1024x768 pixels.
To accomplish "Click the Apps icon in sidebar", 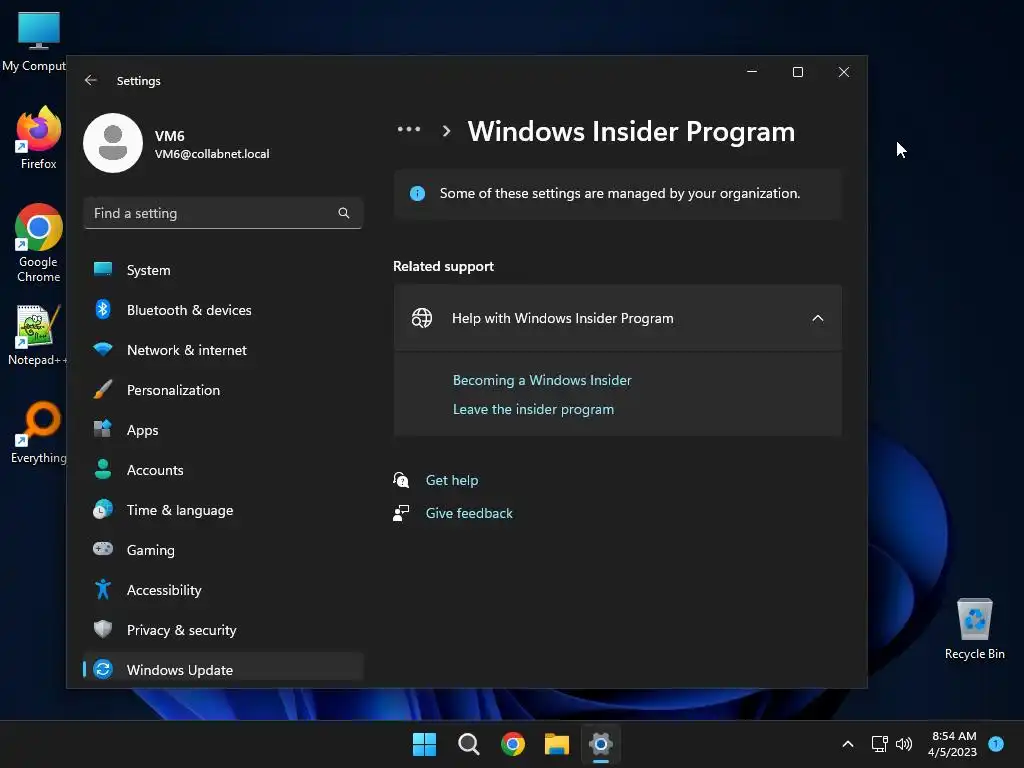I will pyautogui.click(x=103, y=429).
